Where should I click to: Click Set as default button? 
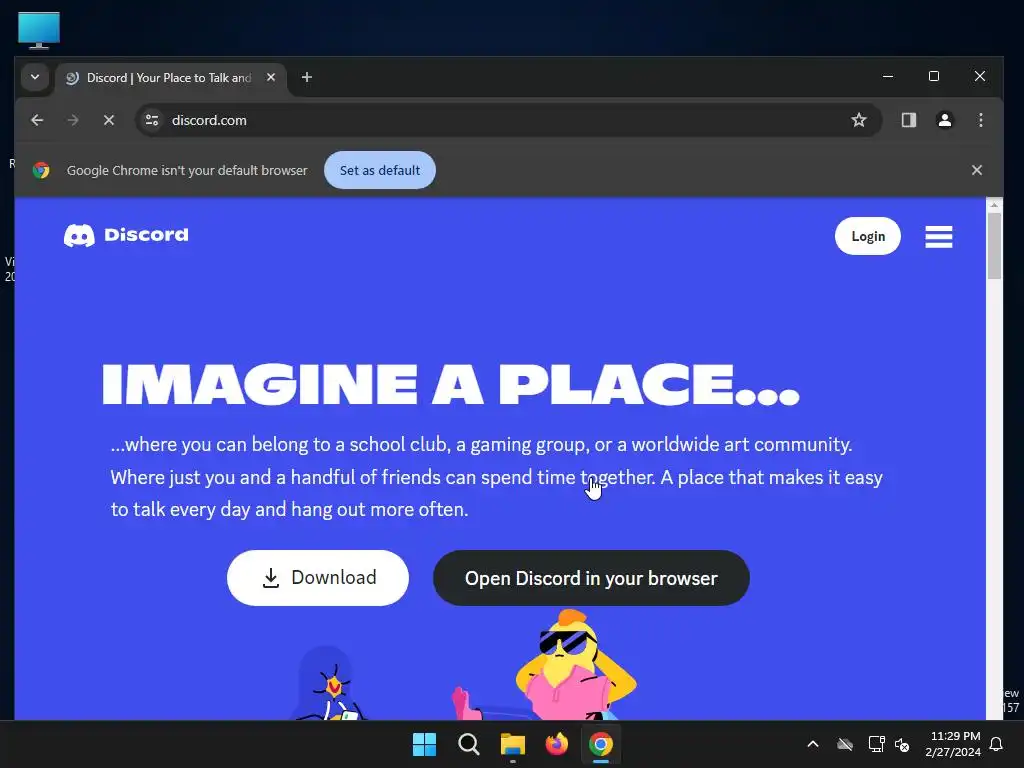coord(380,170)
